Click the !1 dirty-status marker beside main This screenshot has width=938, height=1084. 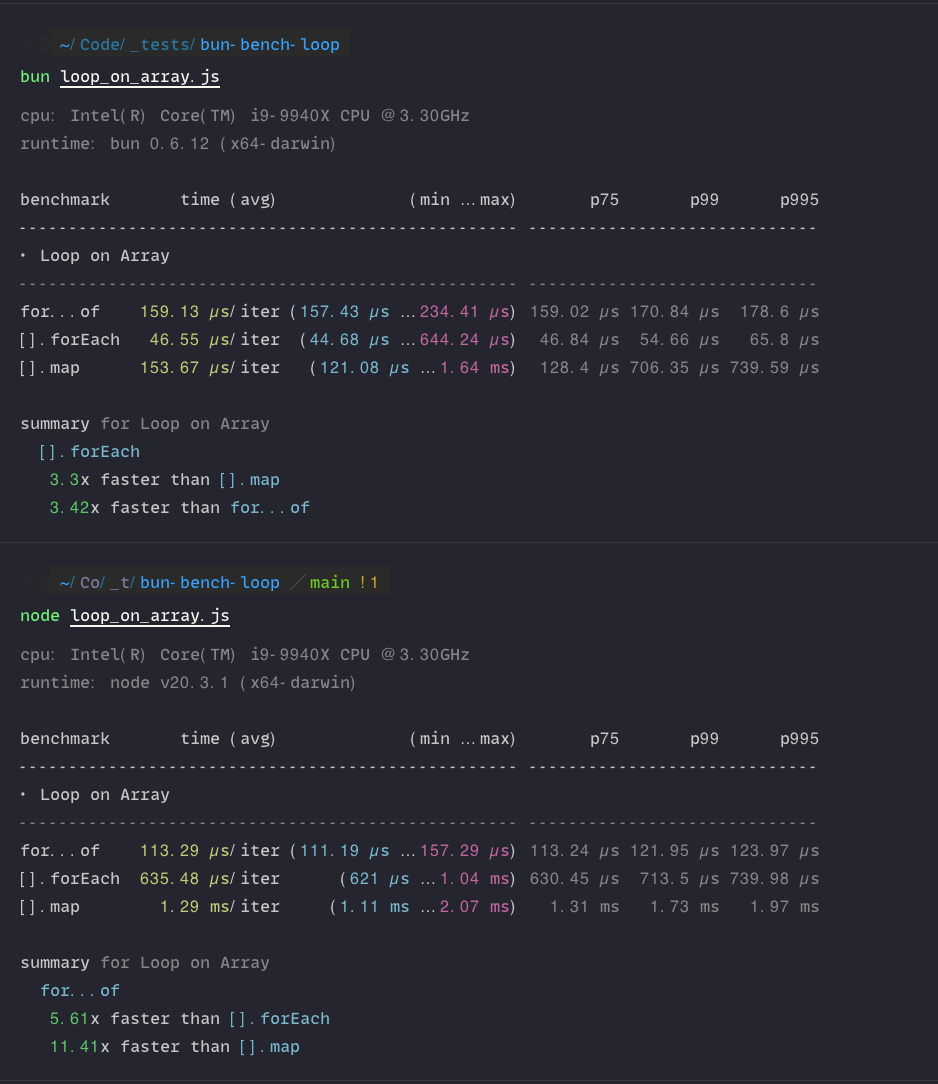pyautogui.click(x=372, y=581)
